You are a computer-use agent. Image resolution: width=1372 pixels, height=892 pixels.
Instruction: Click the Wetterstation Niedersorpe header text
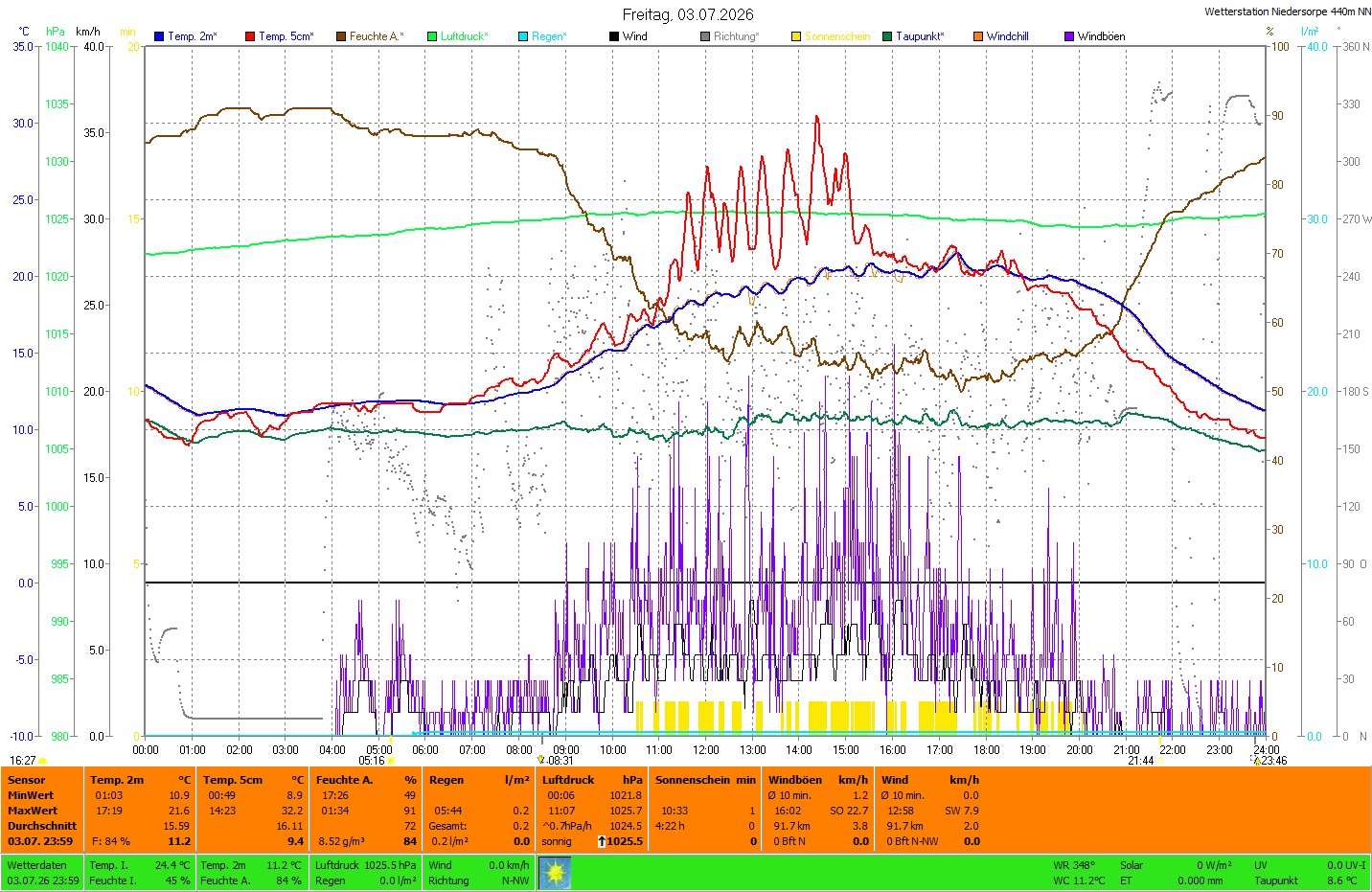pyautogui.click(x=1288, y=11)
